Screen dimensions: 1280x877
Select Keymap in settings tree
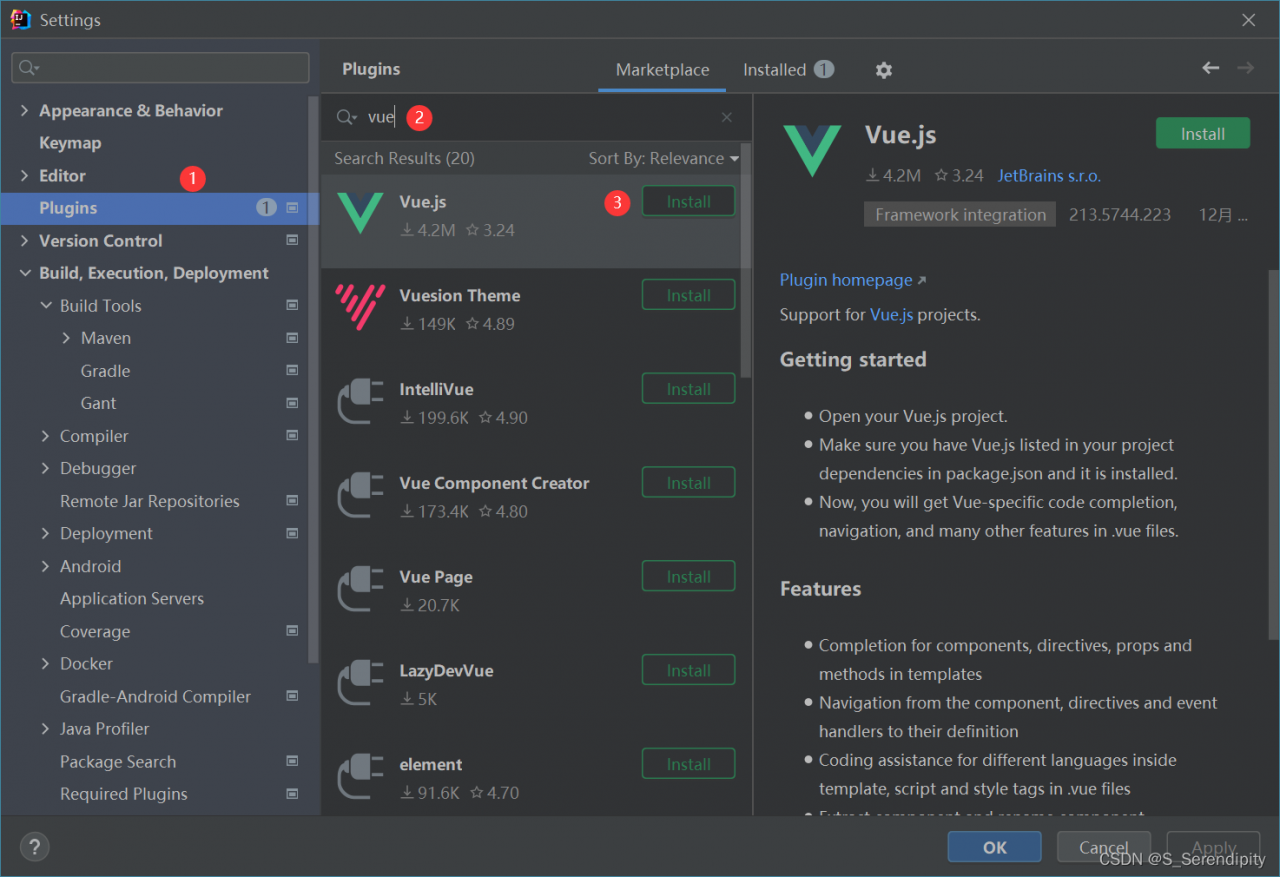pyautogui.click(x=70, y=143)
